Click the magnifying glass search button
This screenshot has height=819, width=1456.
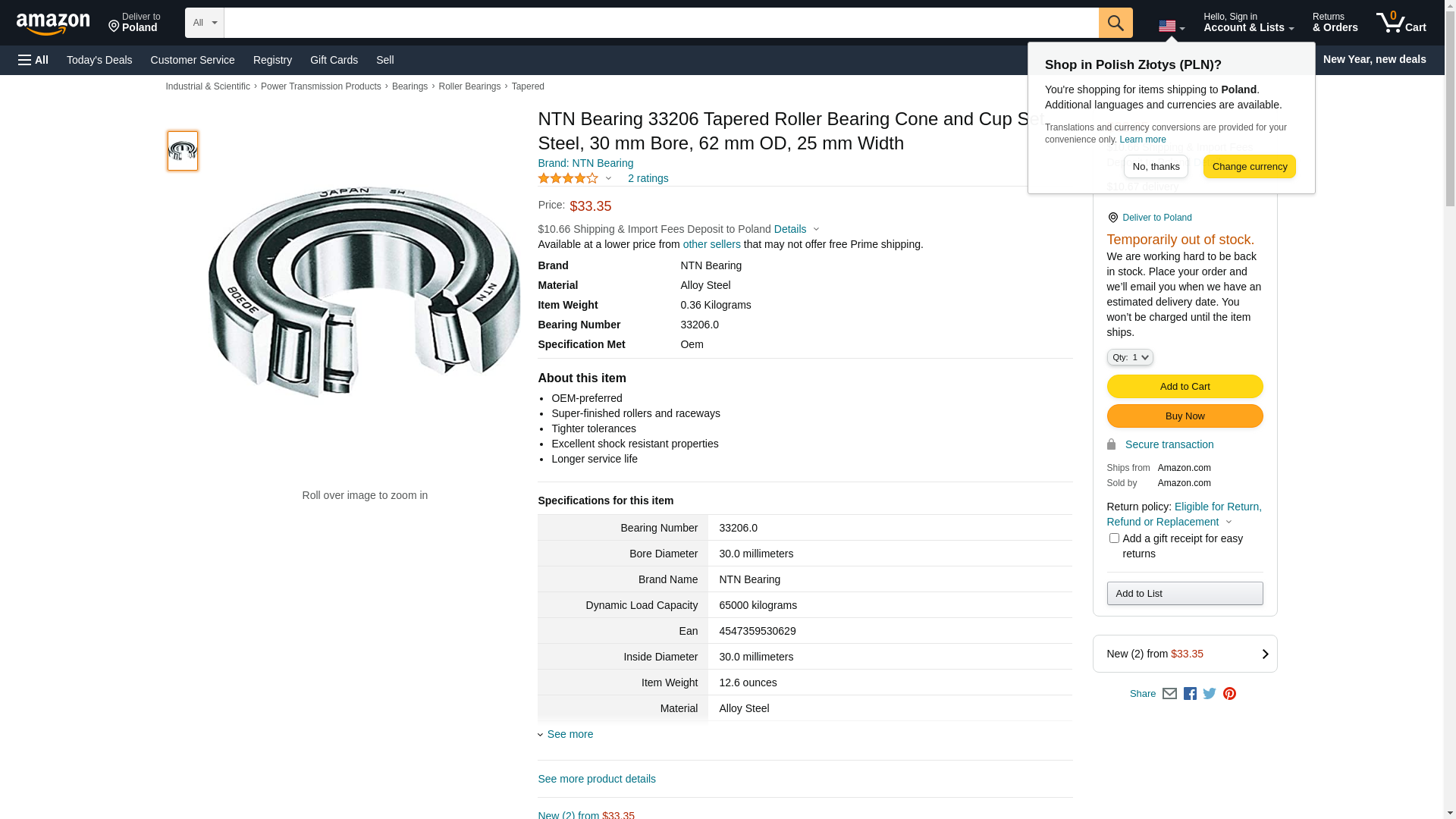click(1115, 23)
